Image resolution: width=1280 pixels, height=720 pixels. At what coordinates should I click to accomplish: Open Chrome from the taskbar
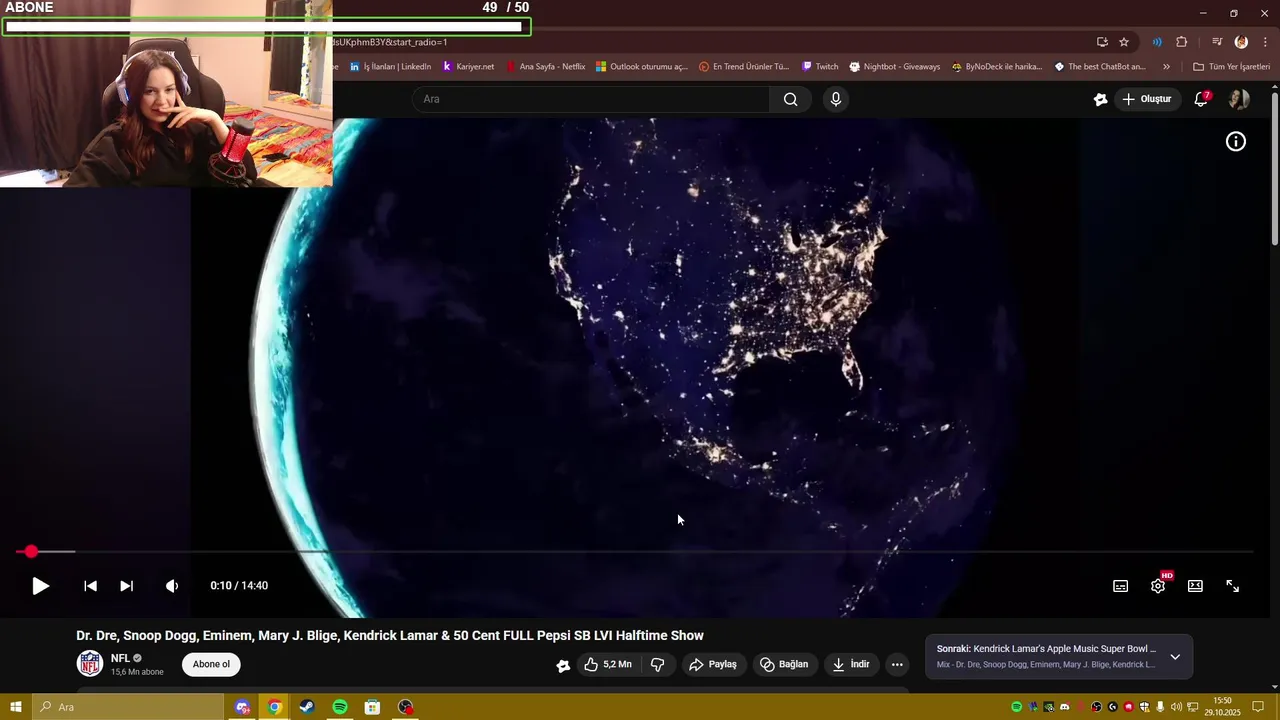275,707
